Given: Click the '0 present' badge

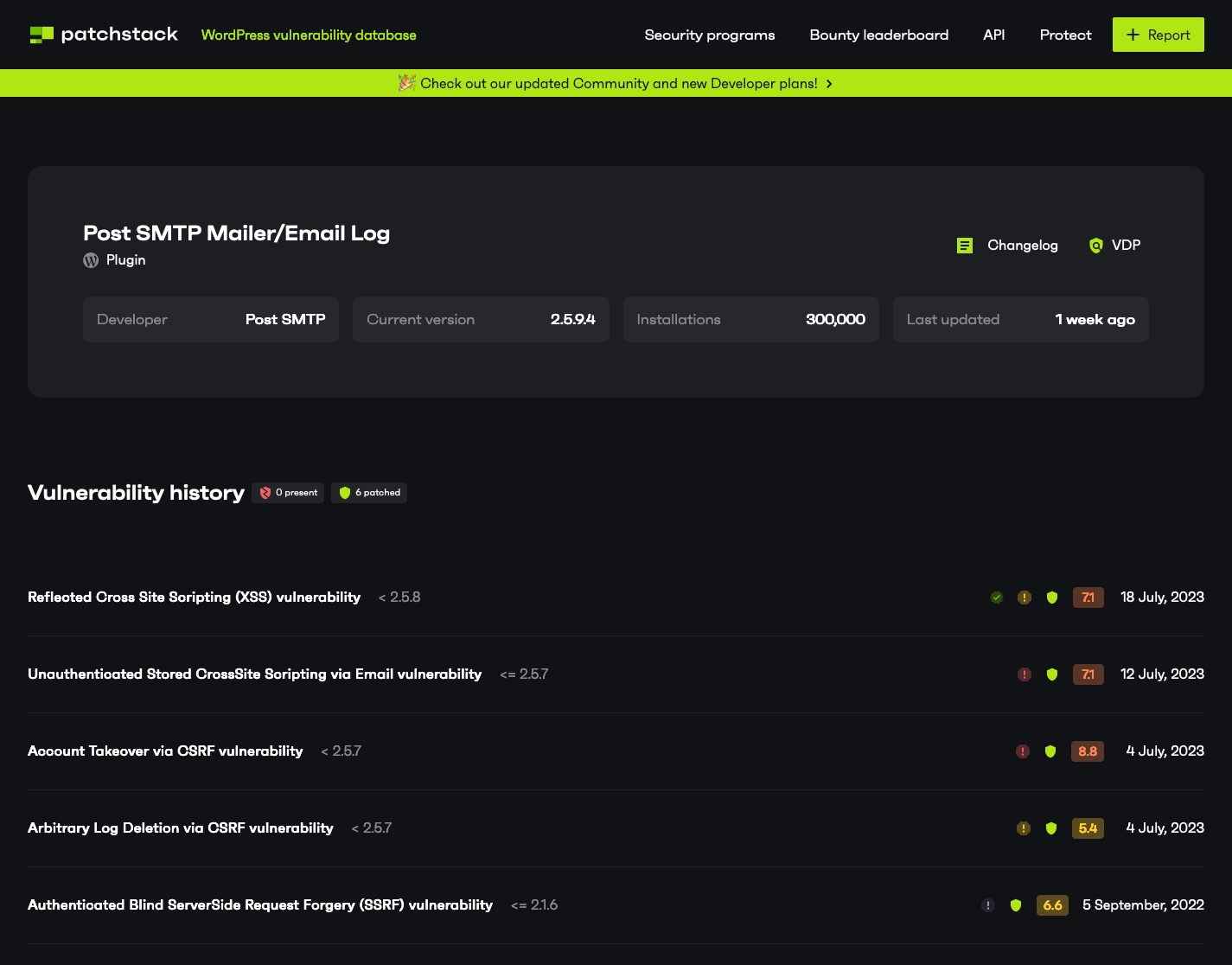Looking at the screenshot, I should click(288, 493).
